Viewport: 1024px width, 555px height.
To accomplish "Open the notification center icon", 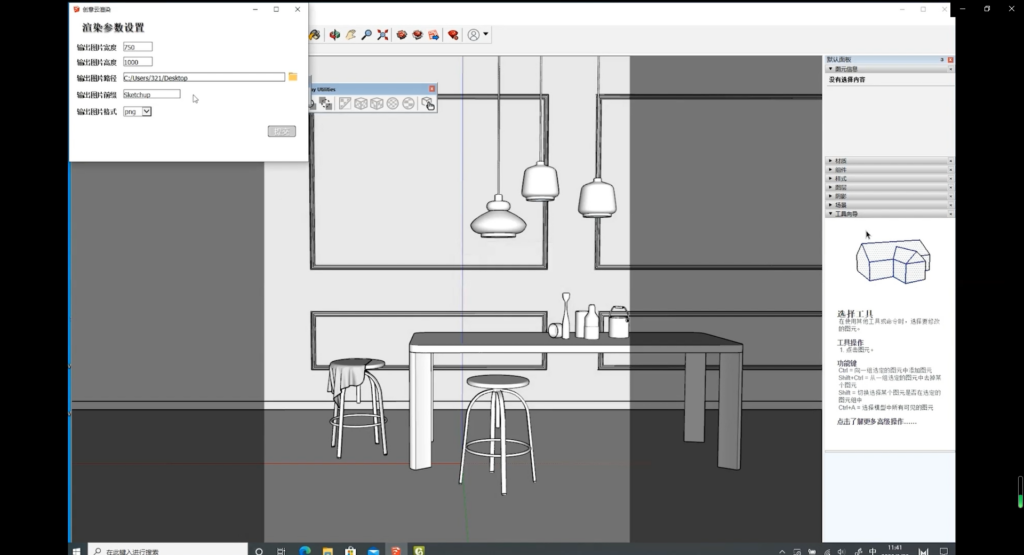I will [944, 552].
